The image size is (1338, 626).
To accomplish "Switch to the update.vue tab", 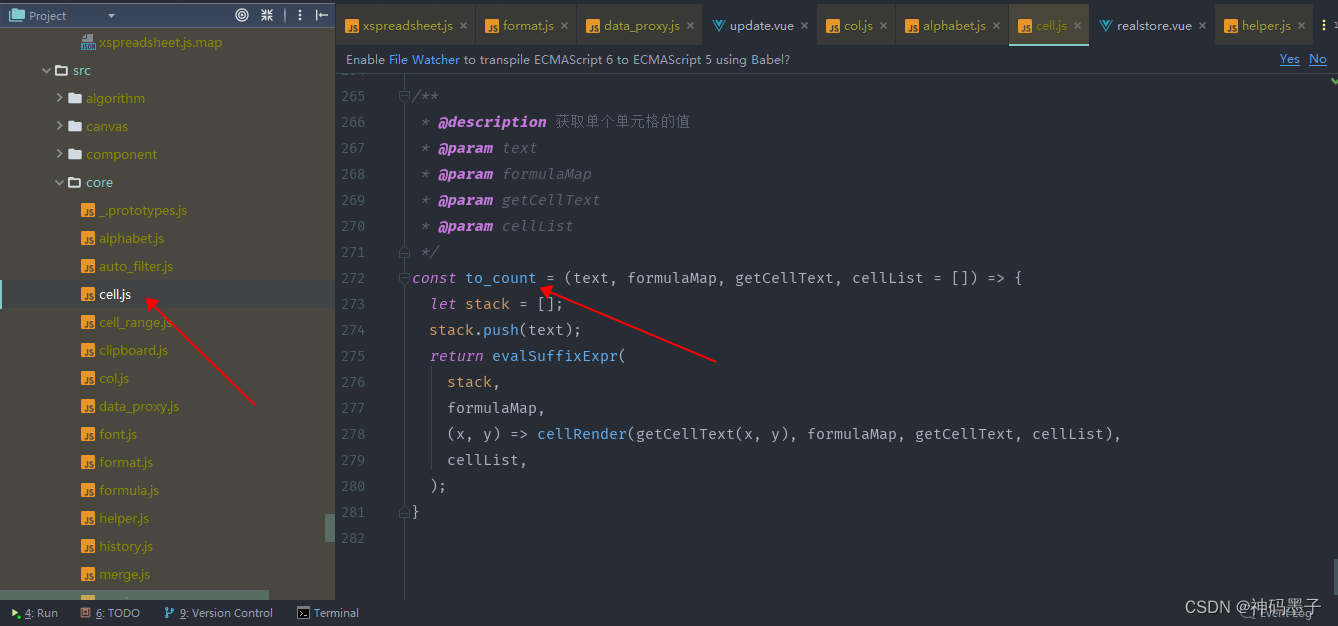I will [x=761, y=26].
